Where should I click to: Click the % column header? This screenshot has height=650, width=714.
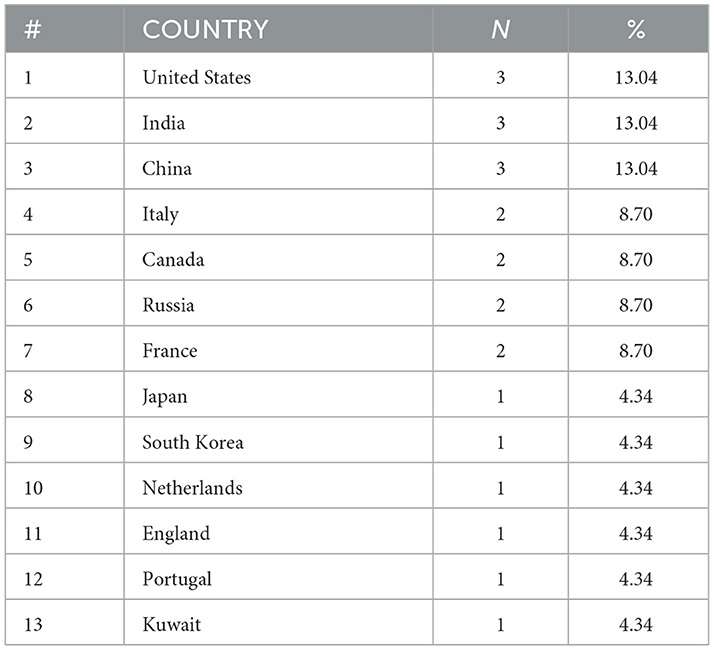pyautogui.click(x=636, y=30)
